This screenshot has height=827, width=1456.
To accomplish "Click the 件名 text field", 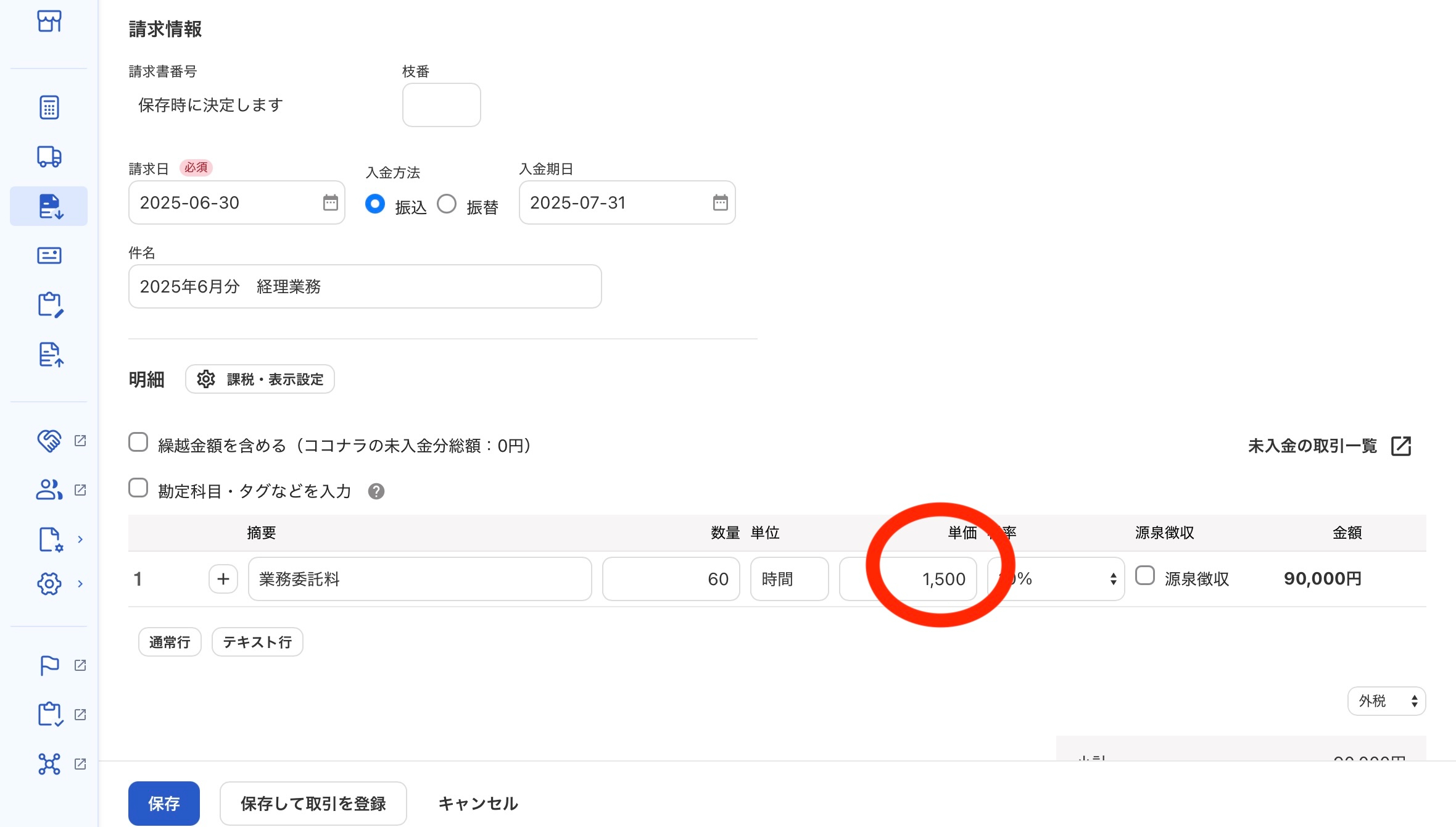I will [x=365, y=286].
